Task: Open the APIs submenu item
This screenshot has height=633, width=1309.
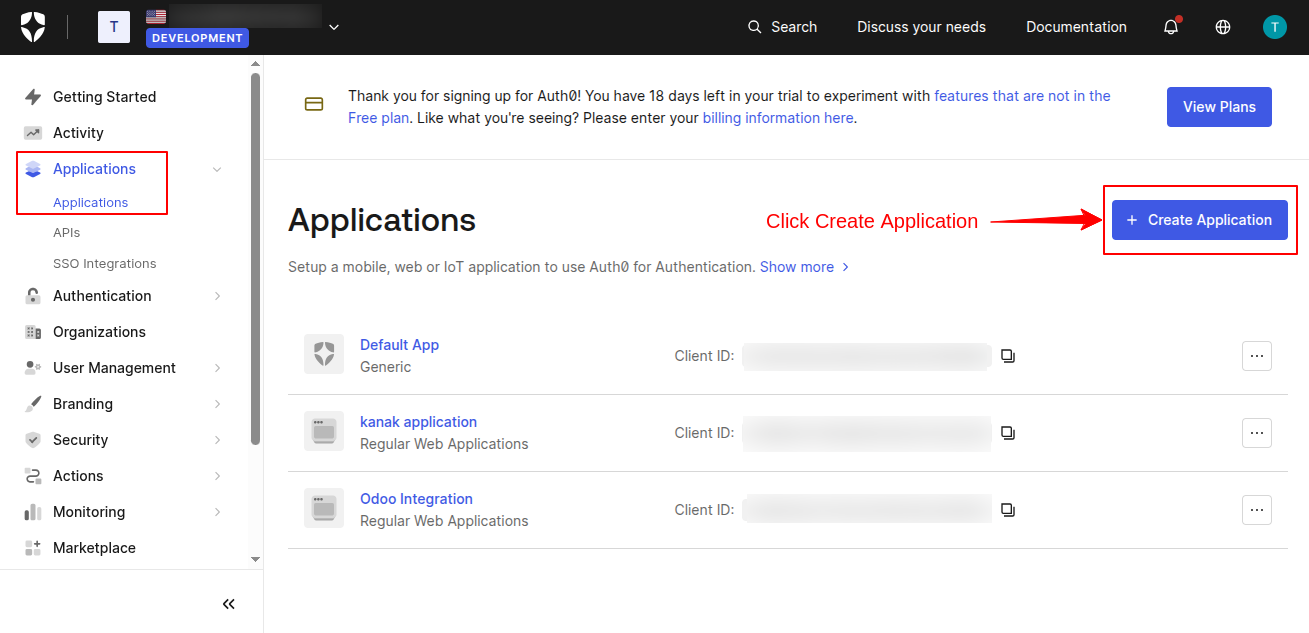Action: [x=66, y=232]
